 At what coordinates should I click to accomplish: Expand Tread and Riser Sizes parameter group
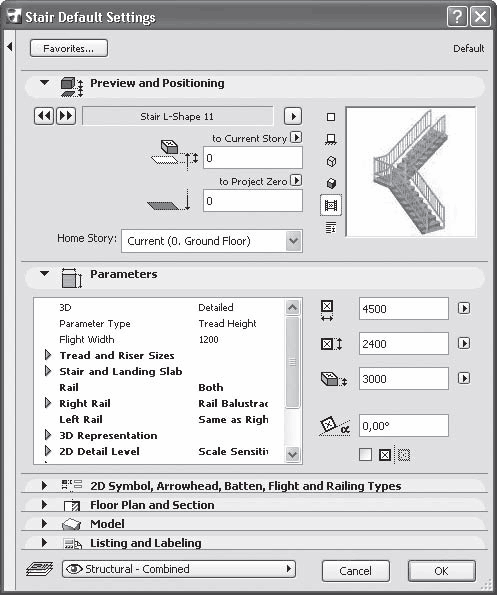48,355
